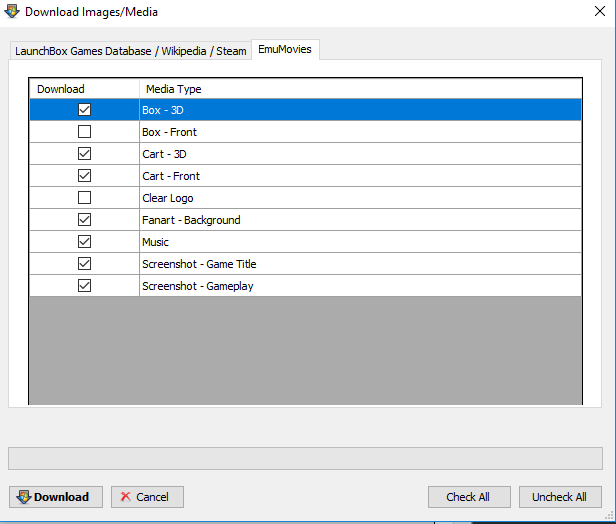Viewport: 616px width, 524px height.
Task: Toggle the Screenshot - Gameplay checkbox
Action: (84, 286)
